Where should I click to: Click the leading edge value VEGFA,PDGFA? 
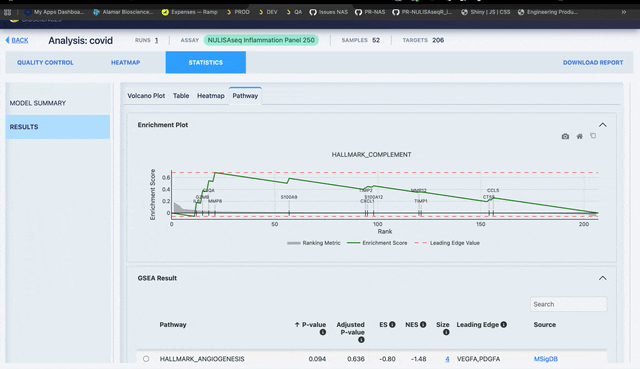[x=478, y=359]
